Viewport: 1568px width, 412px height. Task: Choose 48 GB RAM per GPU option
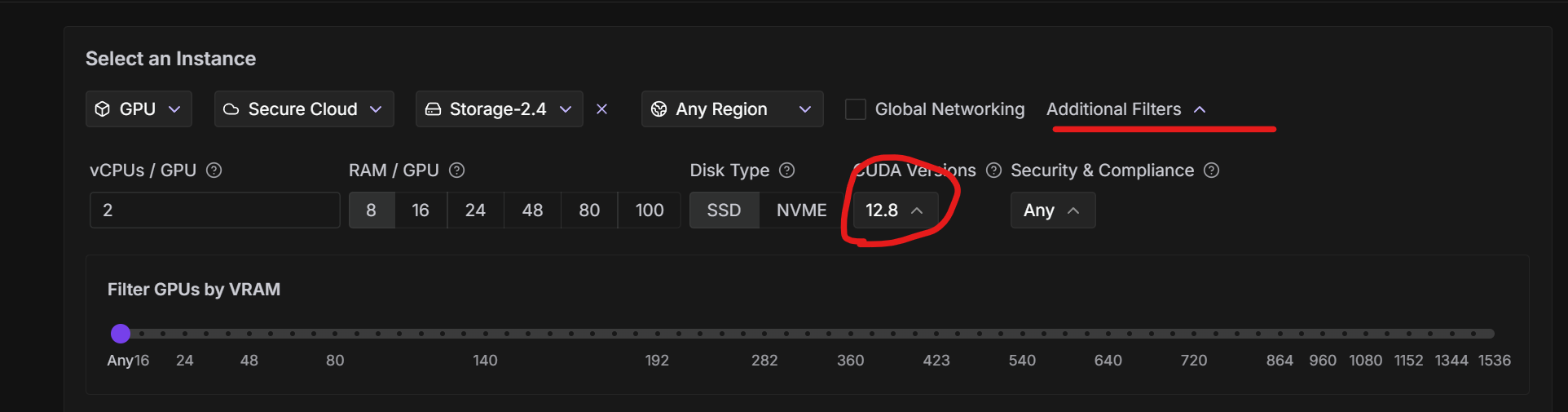(x=532, y=210)
